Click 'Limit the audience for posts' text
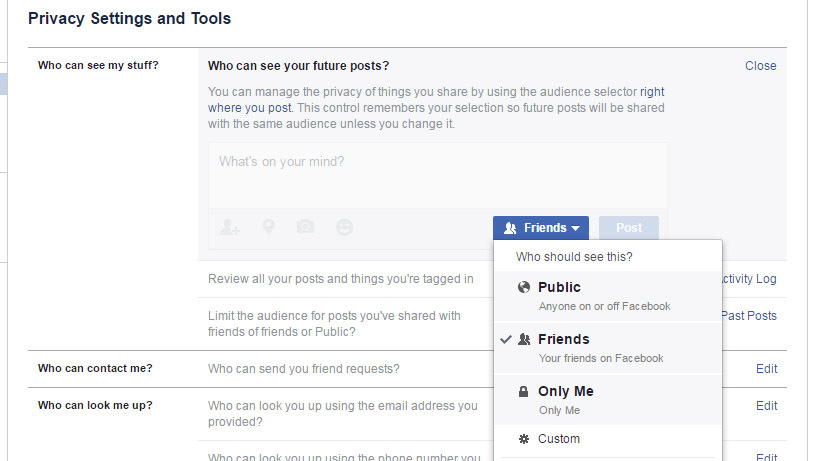 click(334, 324)
